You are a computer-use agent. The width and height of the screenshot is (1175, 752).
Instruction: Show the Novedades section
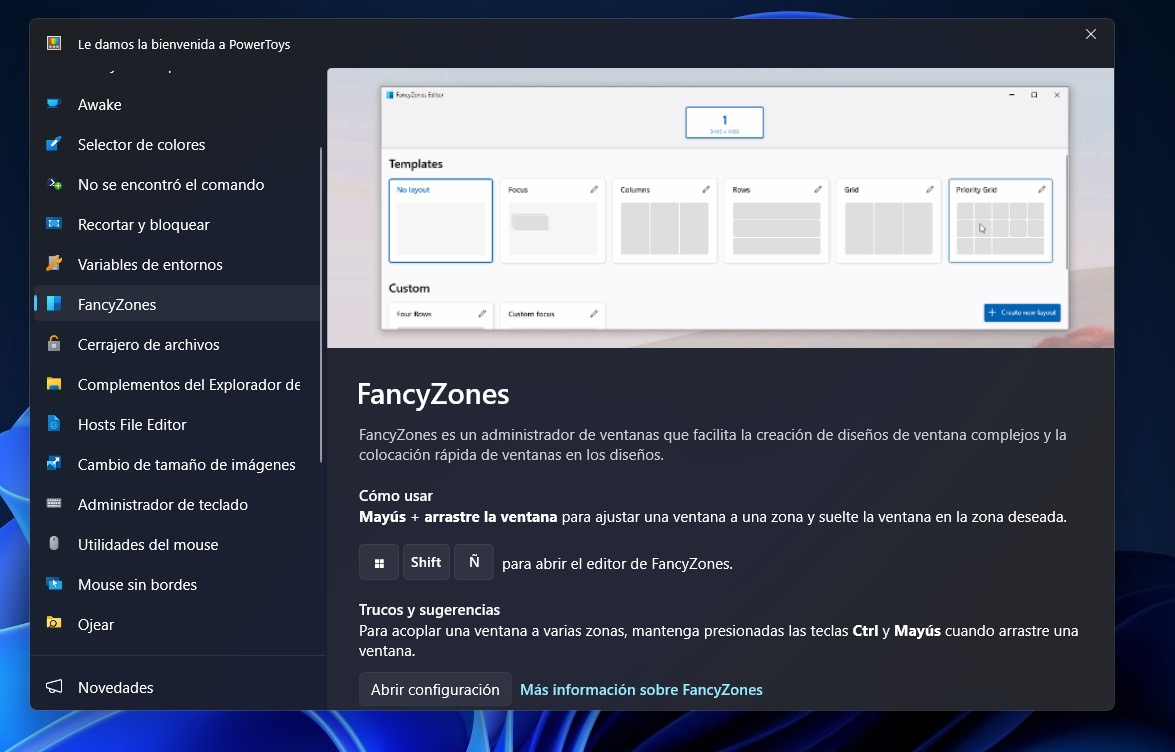click(177, 687)
